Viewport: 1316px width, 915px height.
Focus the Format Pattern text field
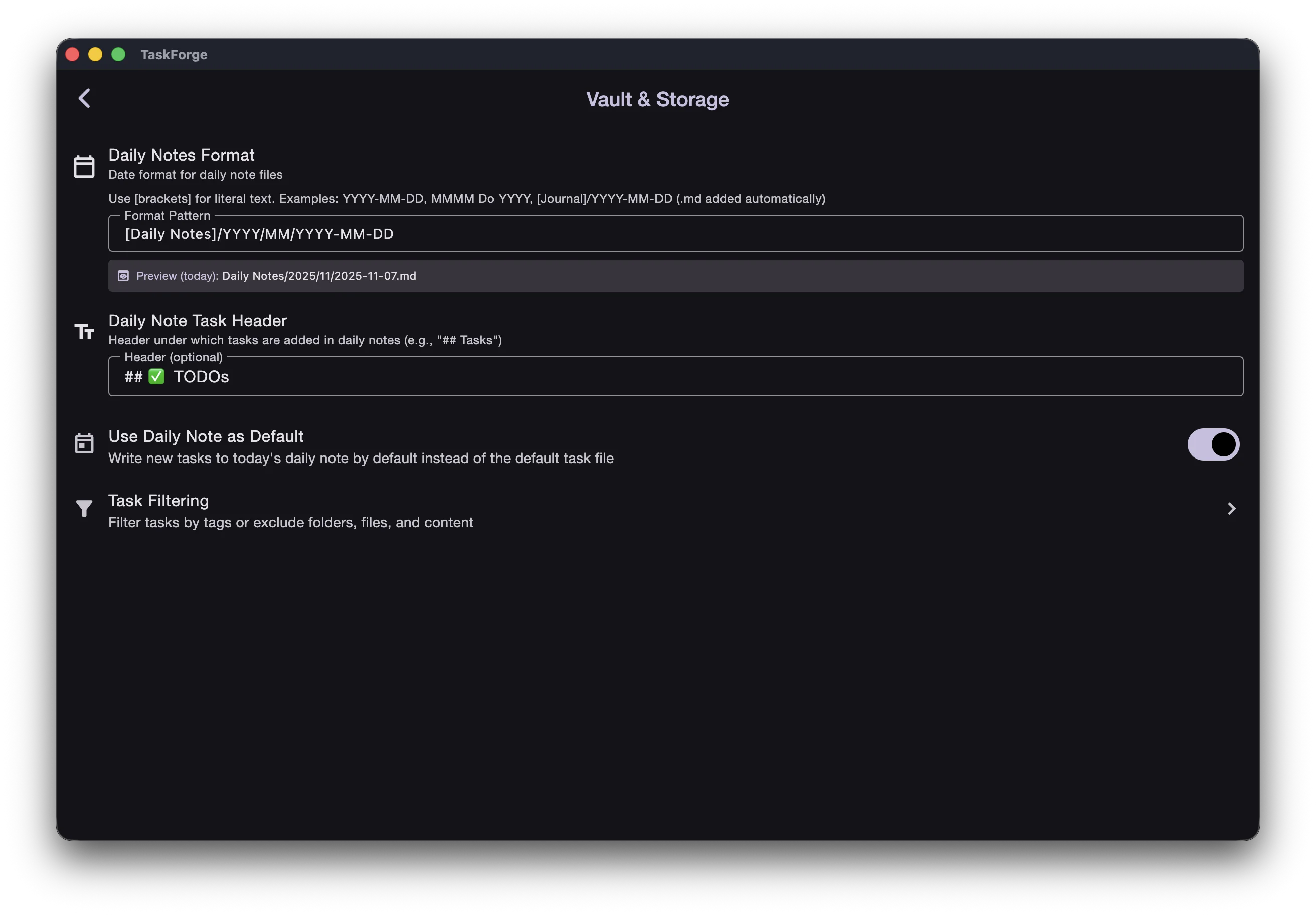tap(675, 234)
